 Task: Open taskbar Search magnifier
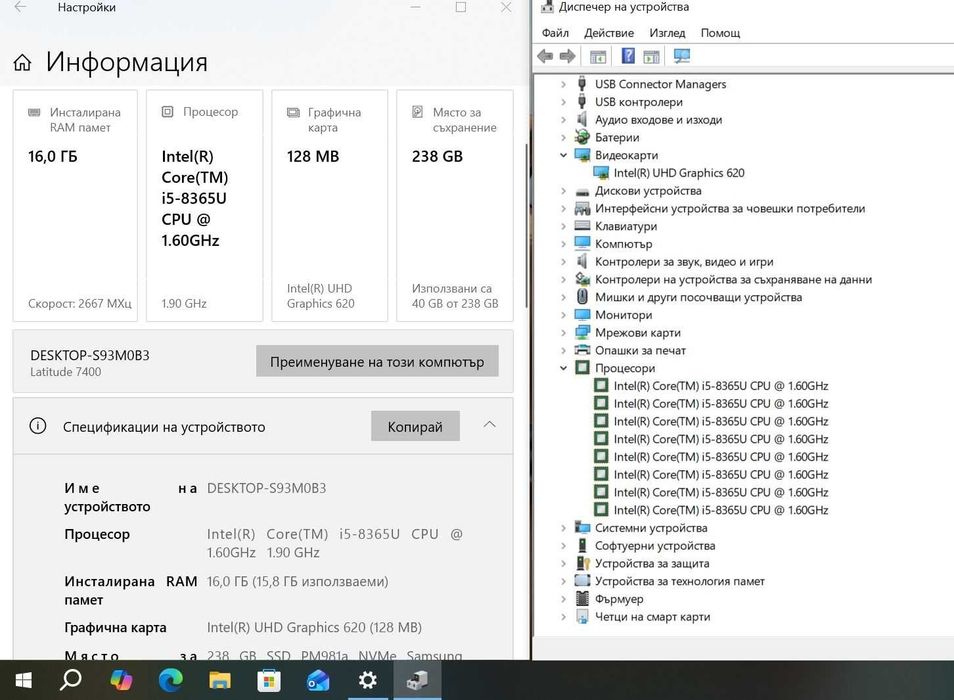click(71, 680)
